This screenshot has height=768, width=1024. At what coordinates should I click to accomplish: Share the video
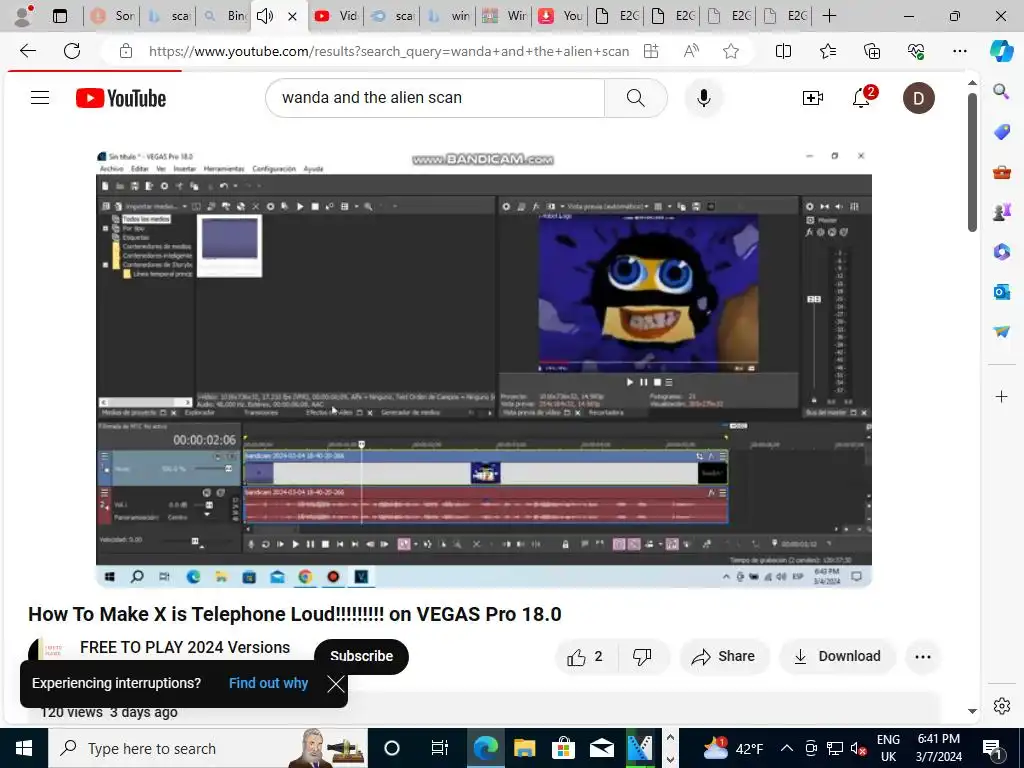pyautogui.click(x=724, y=656)
